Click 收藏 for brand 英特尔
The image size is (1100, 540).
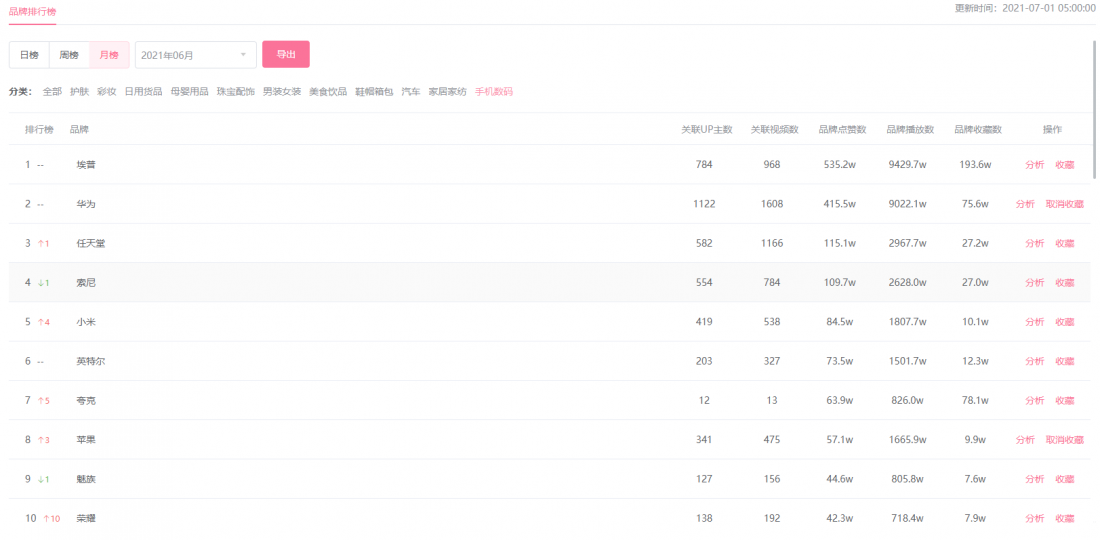click(x=1064, y=361)
